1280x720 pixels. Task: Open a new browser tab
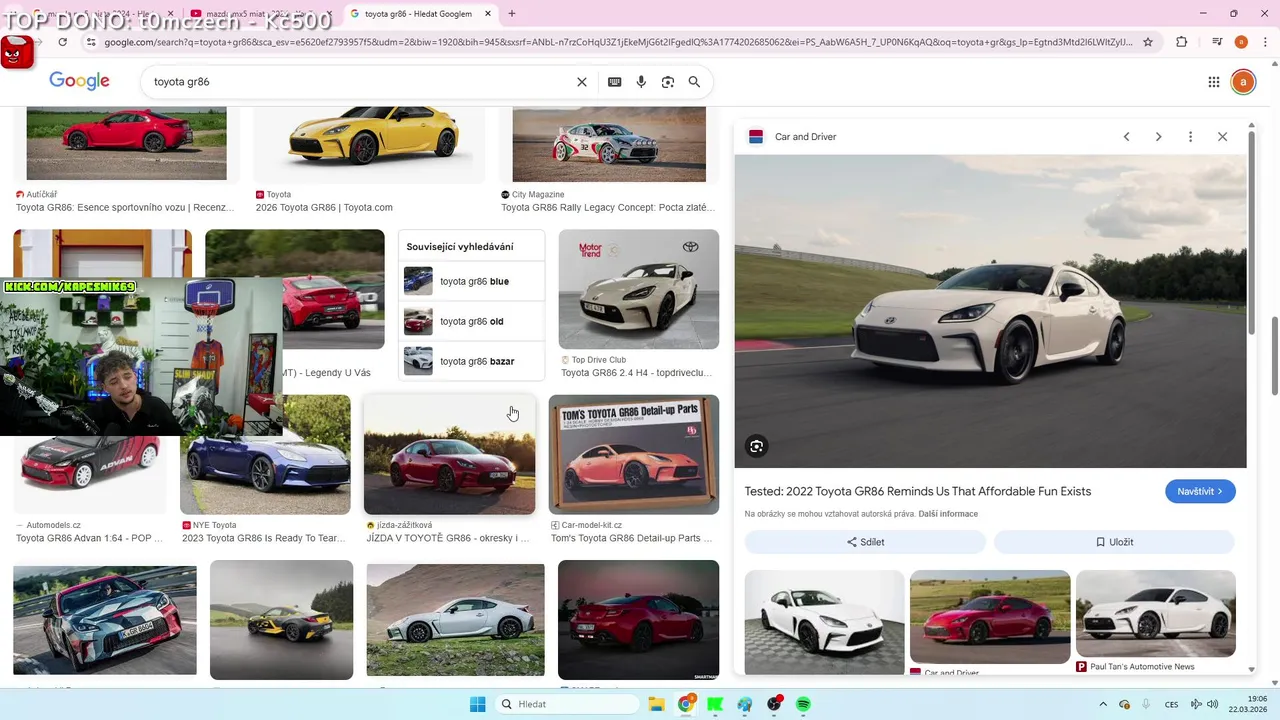pos(512,14)
